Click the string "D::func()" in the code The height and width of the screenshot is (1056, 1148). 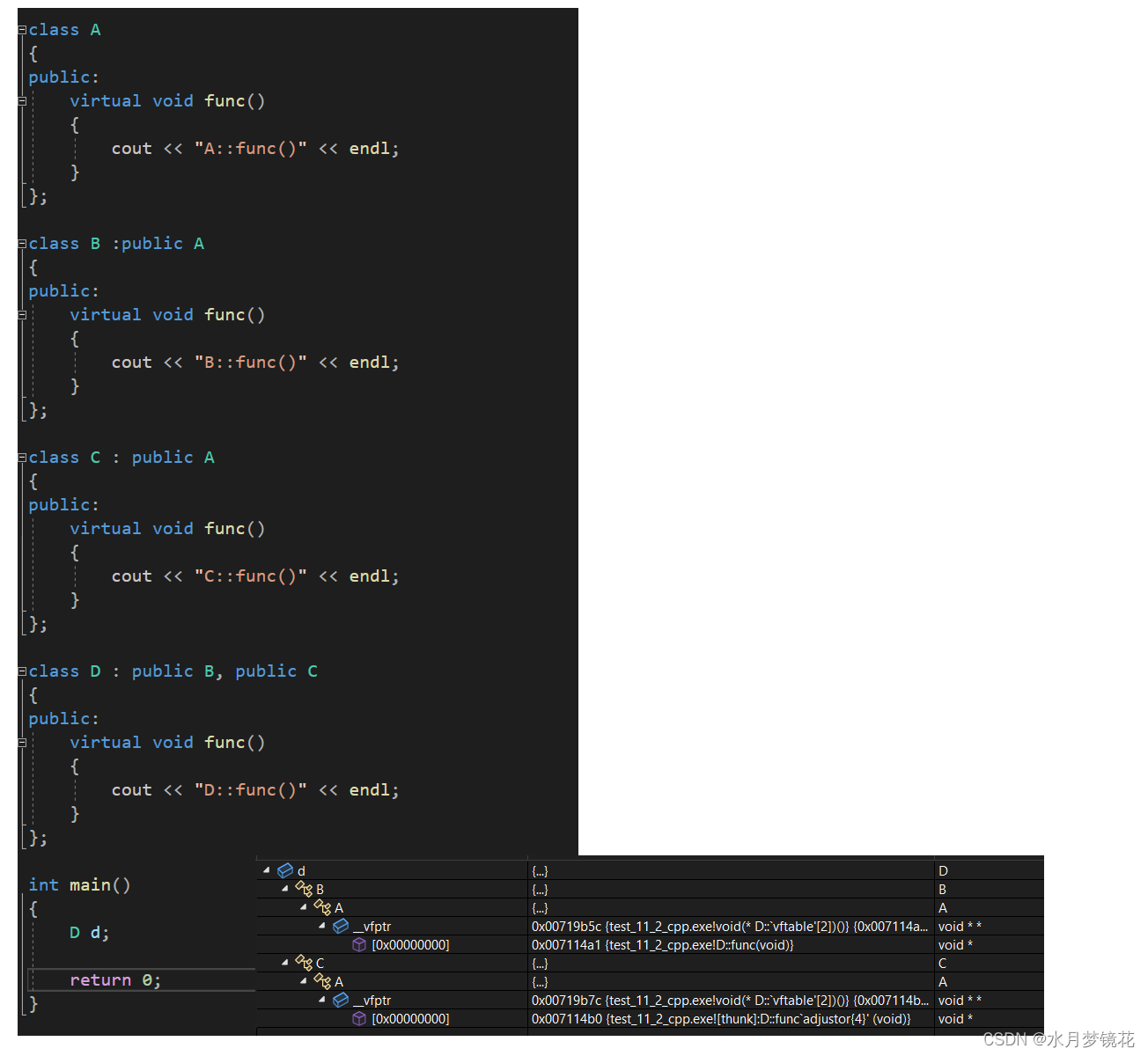251,790
